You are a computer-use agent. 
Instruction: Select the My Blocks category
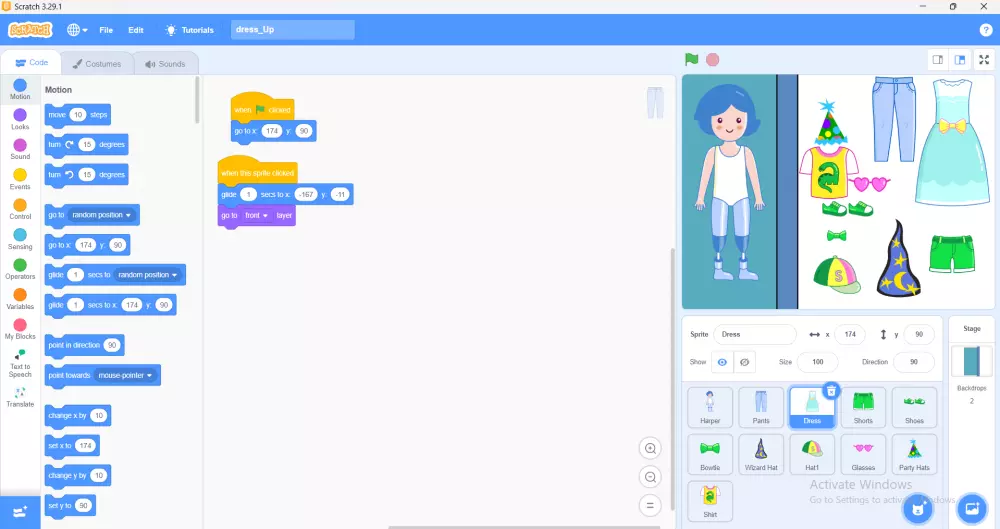20,329
